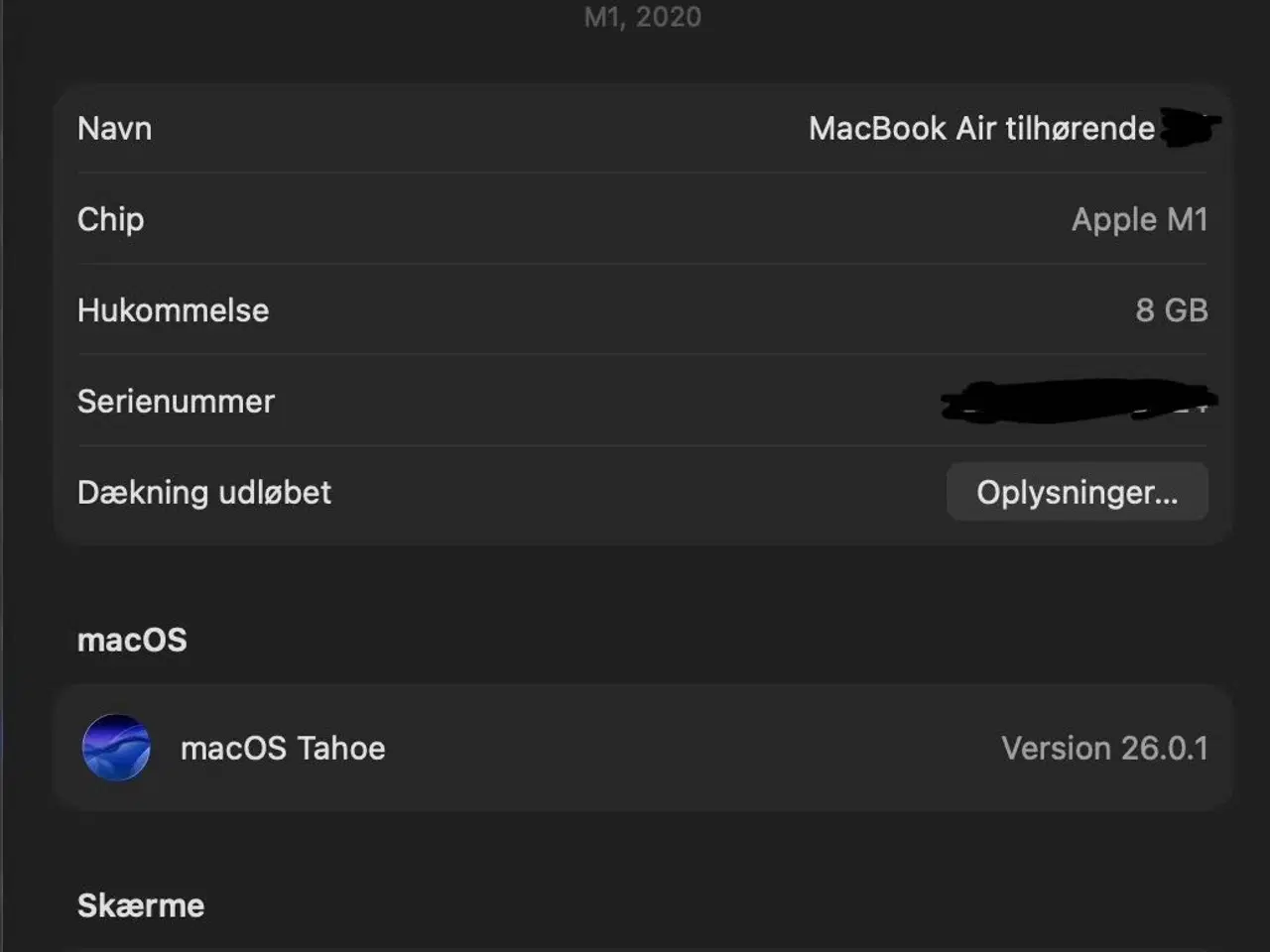Select the 8 GB memory value

(x=1171, y=310)
